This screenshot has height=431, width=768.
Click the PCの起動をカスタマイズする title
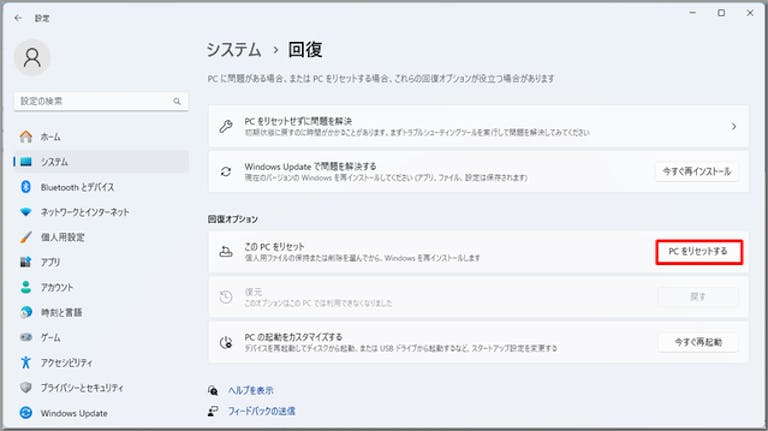[293, 337]
